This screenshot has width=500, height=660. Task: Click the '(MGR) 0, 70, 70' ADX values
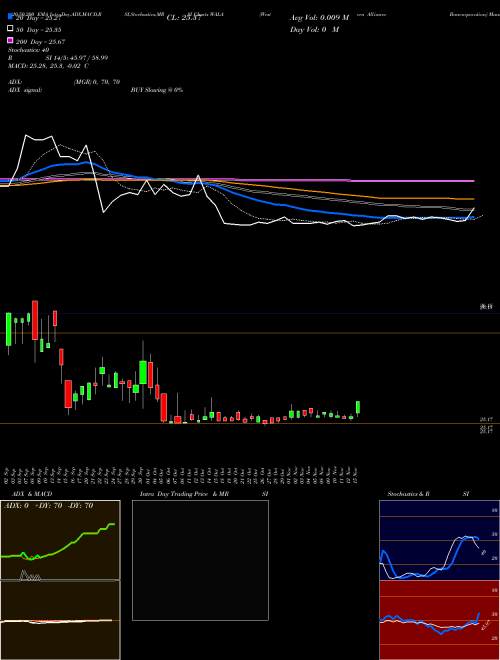[x=97, y=82]
